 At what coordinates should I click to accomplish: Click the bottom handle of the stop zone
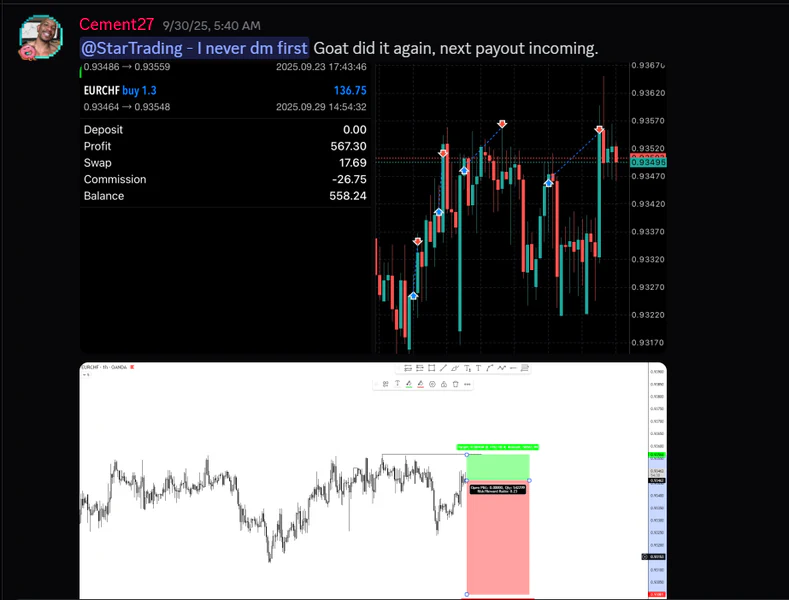click(x=467, y=594)
